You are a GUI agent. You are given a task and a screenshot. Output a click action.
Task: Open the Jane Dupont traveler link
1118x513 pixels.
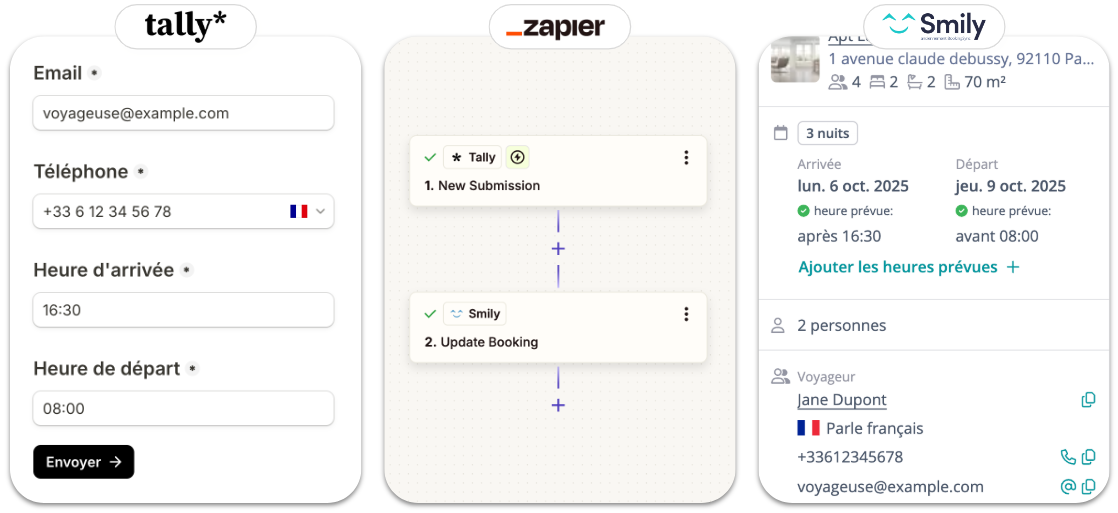(842, 400)
